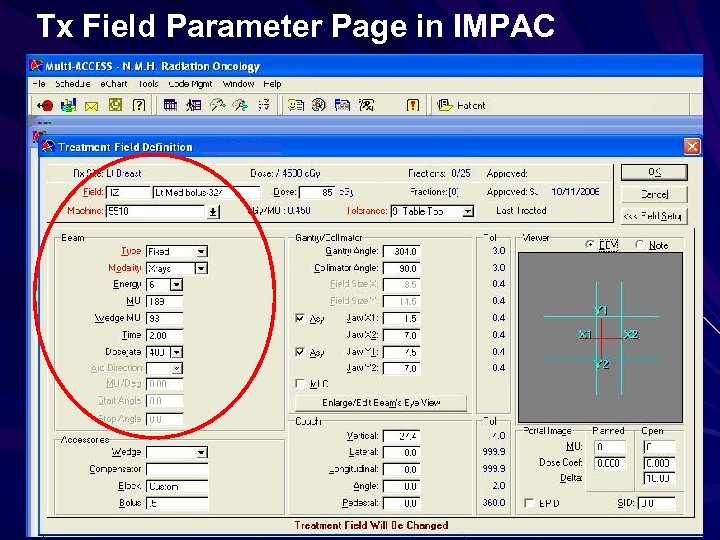Open the eChart menu
Image resolution: width=720 pixels, height=540 pixels.
pos(113,84)
